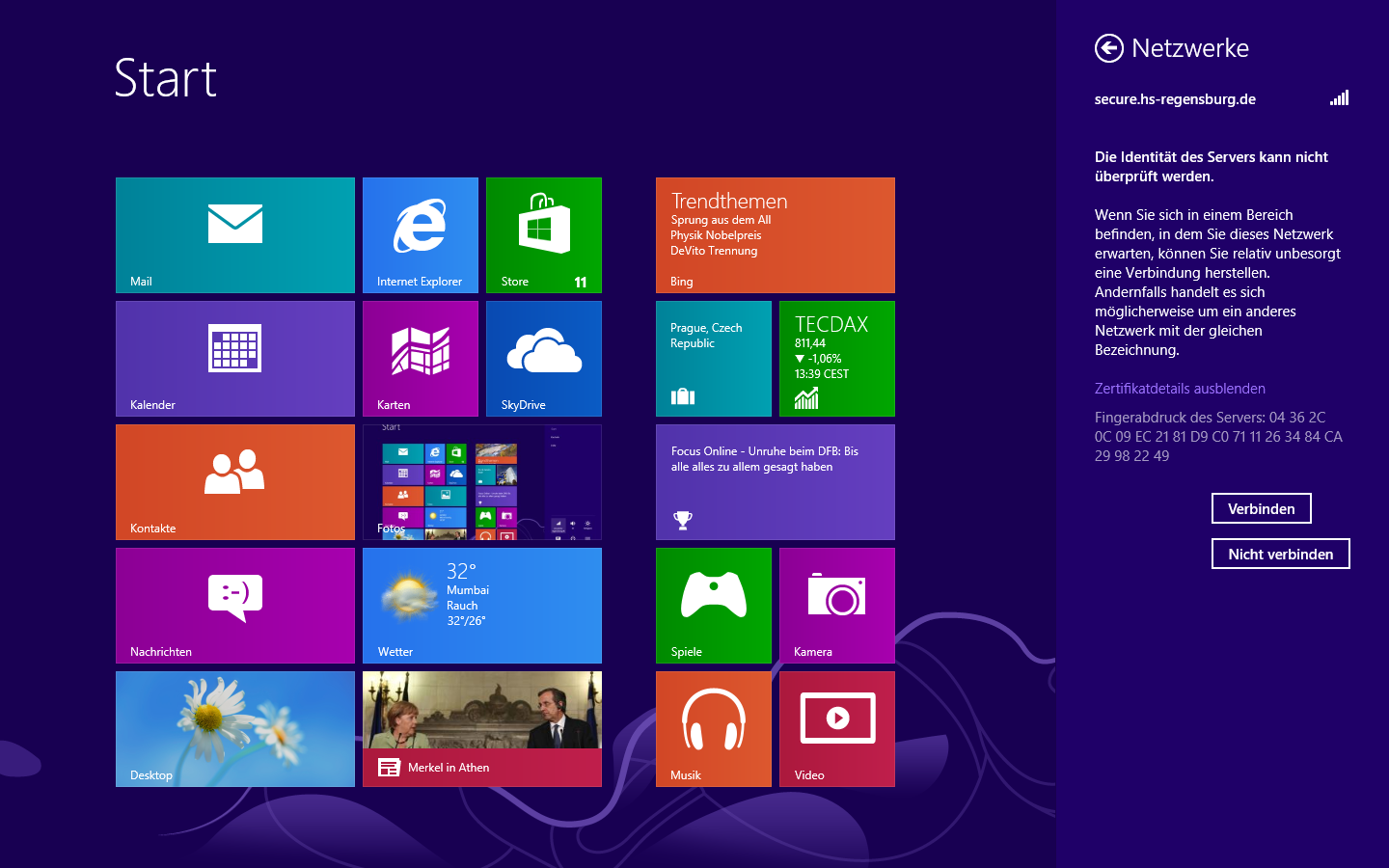The image size is (1389, 868).
Task: Click the DeVito Trennung trend text
Action: pyautogui.click(x=714, y=251)
